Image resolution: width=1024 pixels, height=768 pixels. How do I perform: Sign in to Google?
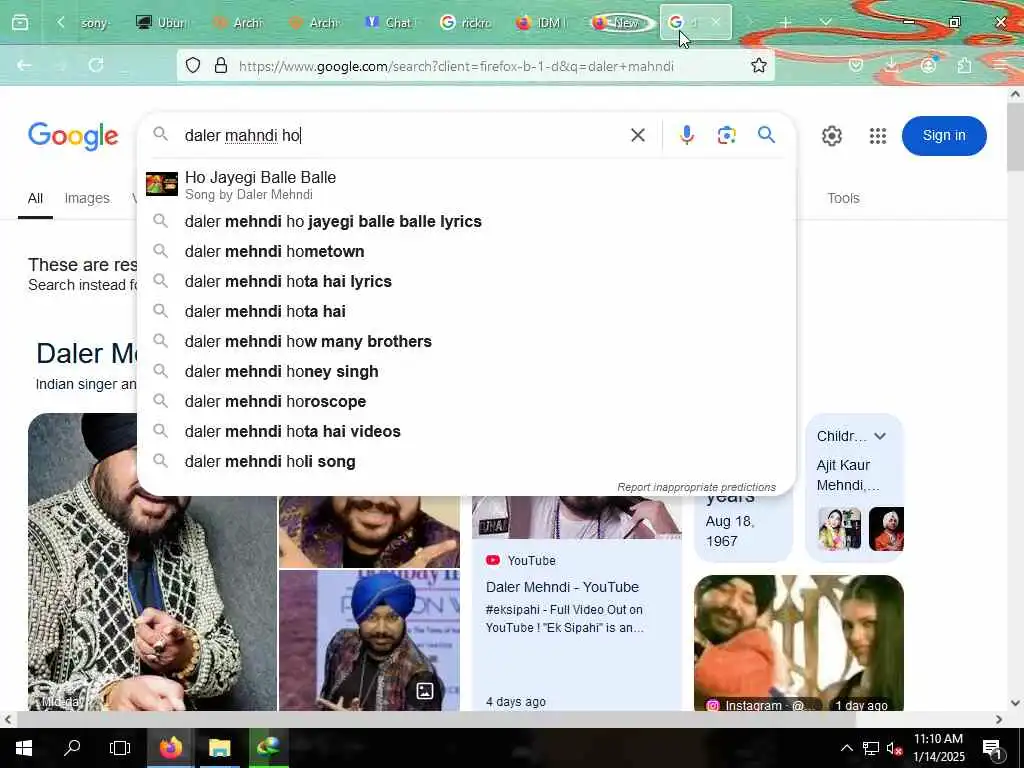point(944,136)
